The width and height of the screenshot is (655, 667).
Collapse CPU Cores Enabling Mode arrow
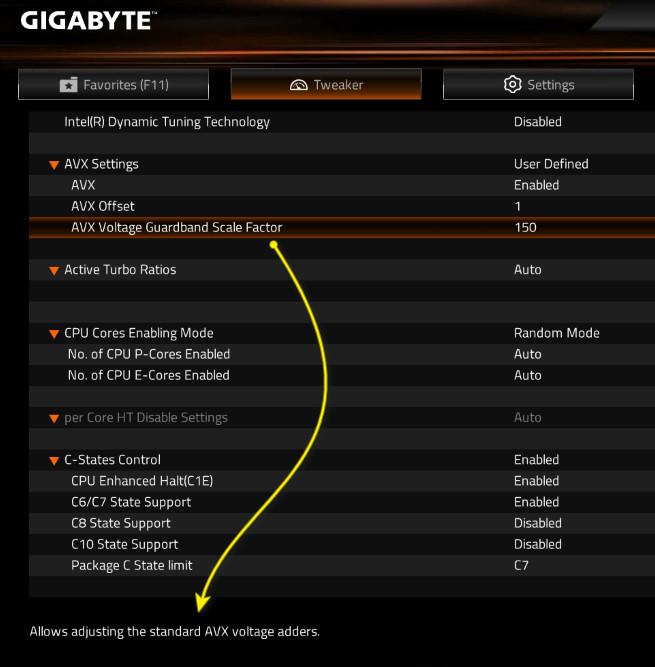coord(54,334)
